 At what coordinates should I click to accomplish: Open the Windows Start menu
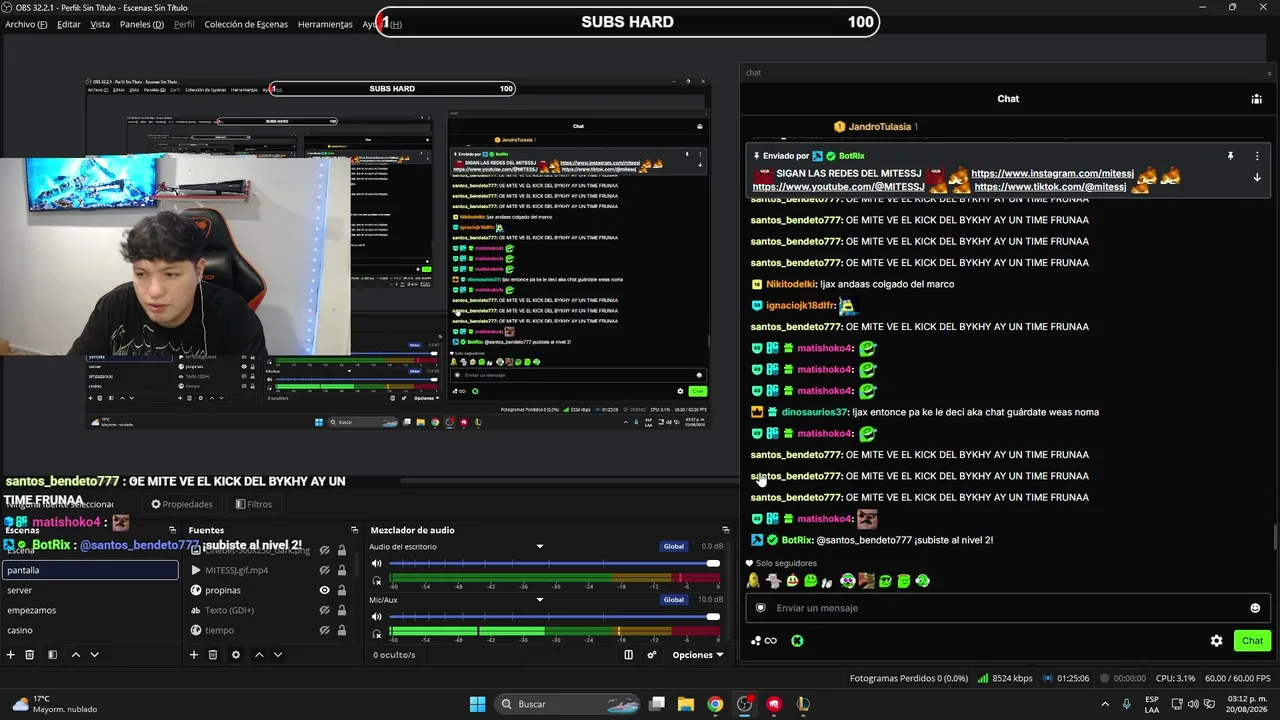click(x=477, y=704)
